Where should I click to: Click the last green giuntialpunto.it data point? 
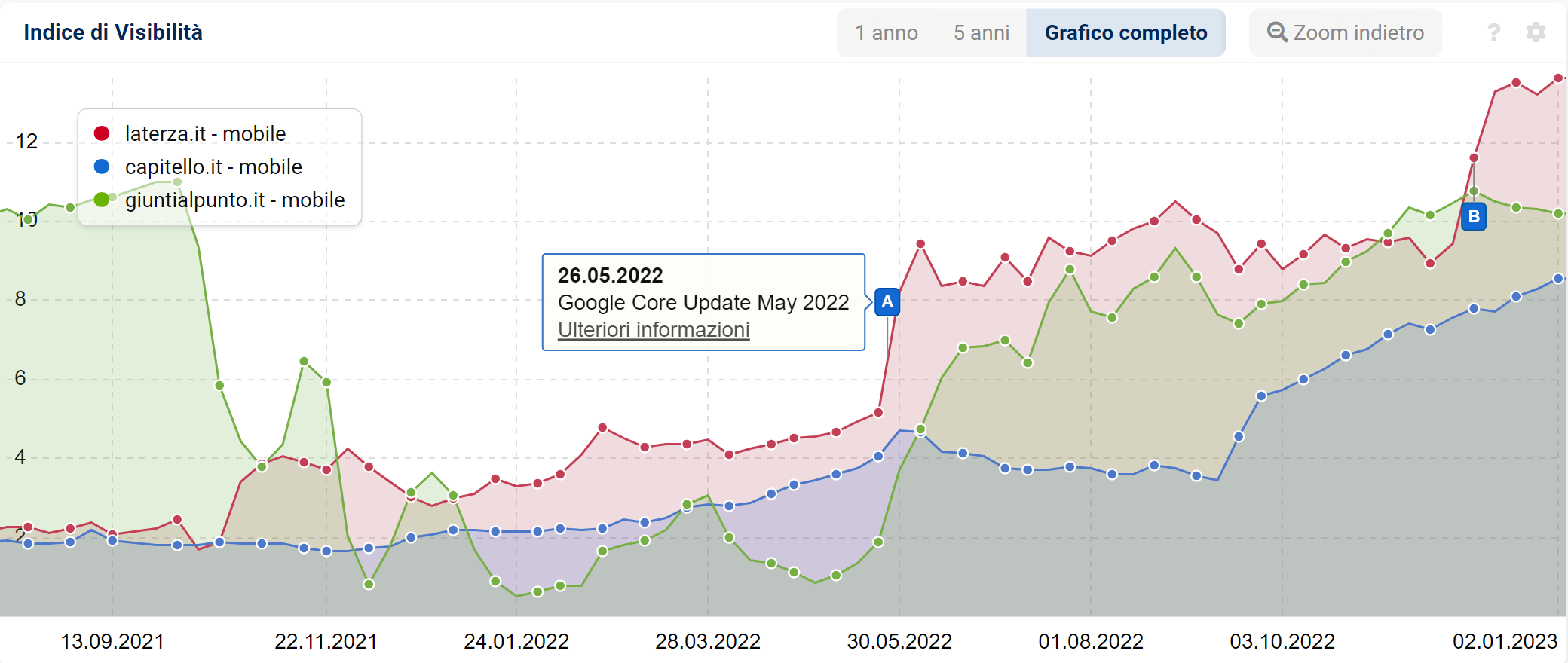1558,214
